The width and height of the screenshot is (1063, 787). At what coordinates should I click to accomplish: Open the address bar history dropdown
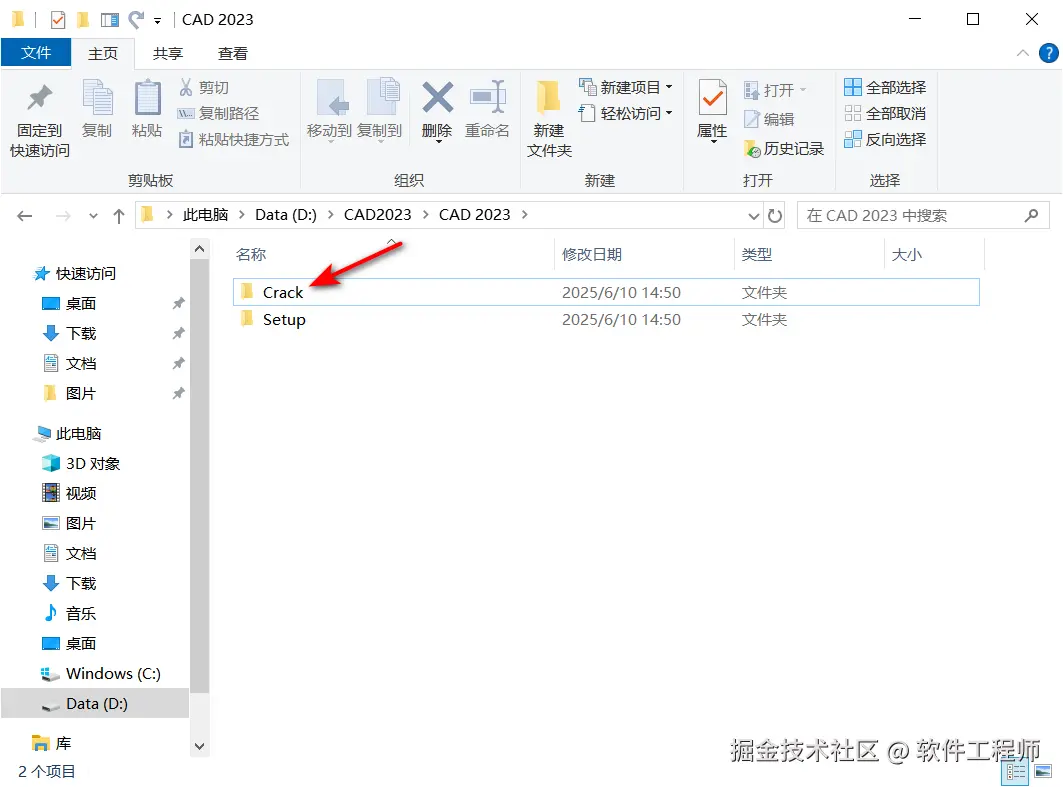point(753,216)
